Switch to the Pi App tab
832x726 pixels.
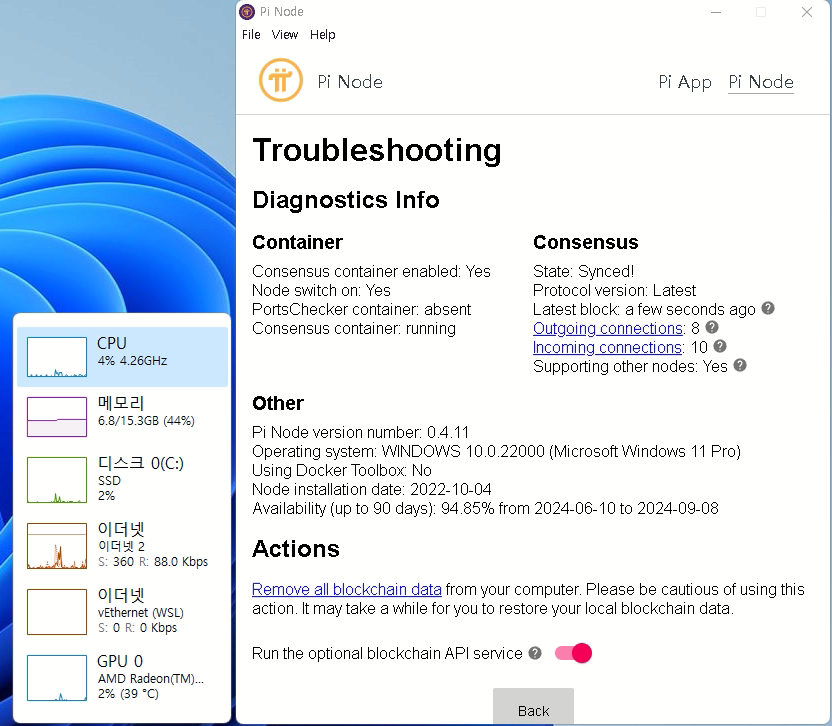tap(684, 82)
